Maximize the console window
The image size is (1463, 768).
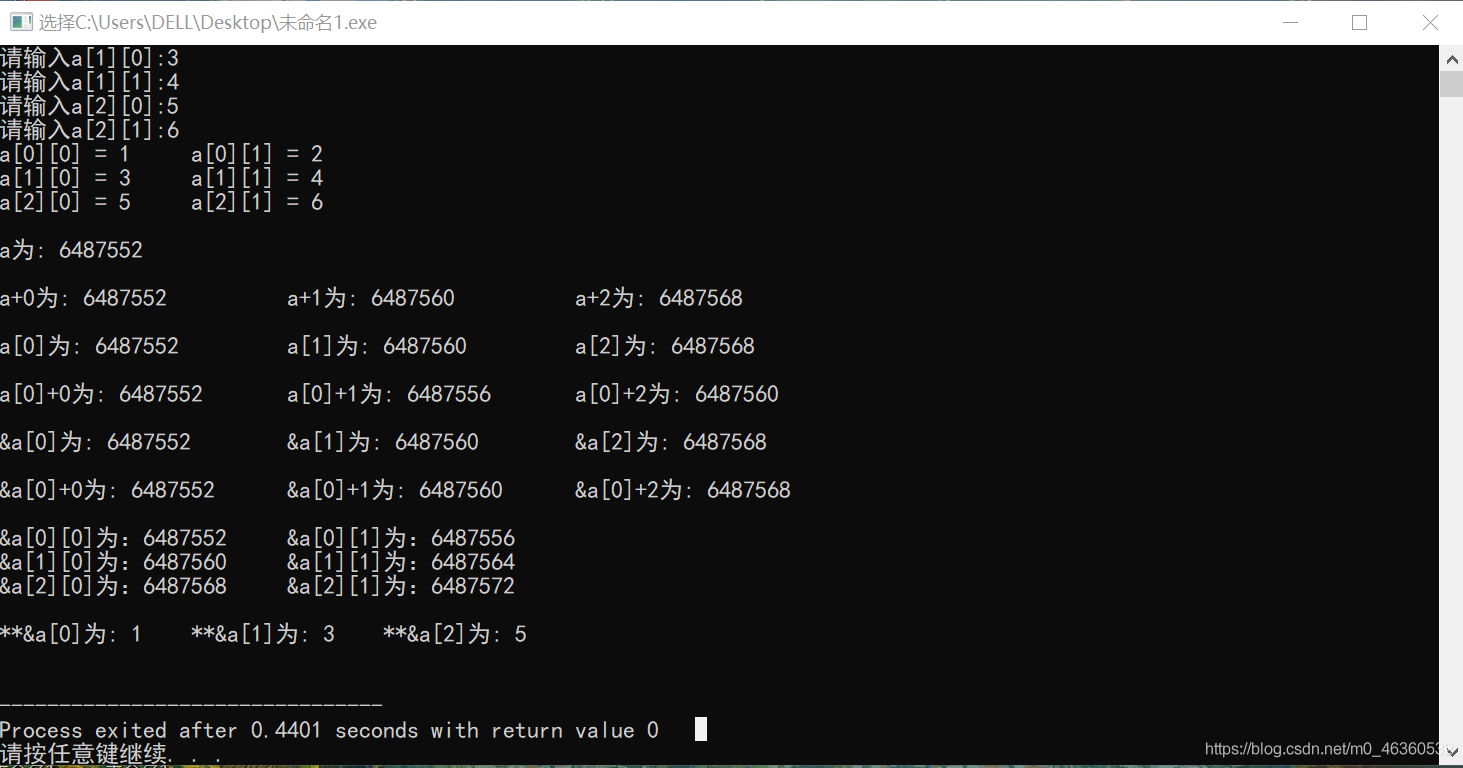click(1359, 22)
